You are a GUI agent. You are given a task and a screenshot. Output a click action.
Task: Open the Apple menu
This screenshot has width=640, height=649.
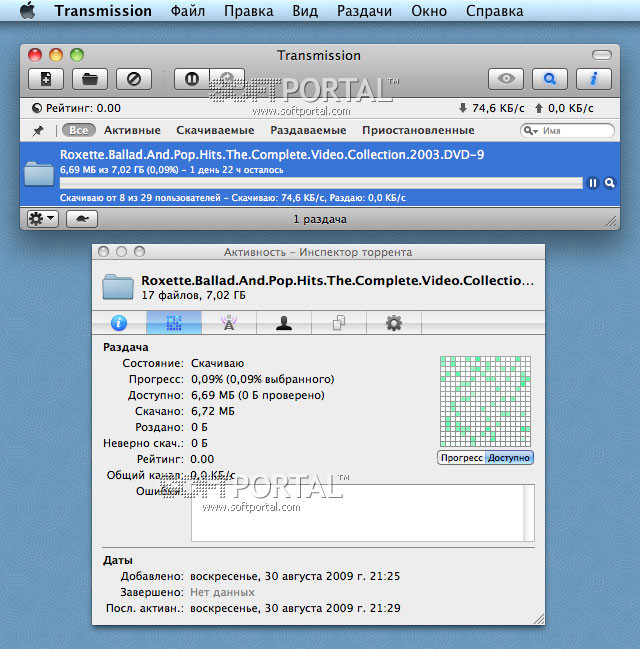click(x=27, y=10)
